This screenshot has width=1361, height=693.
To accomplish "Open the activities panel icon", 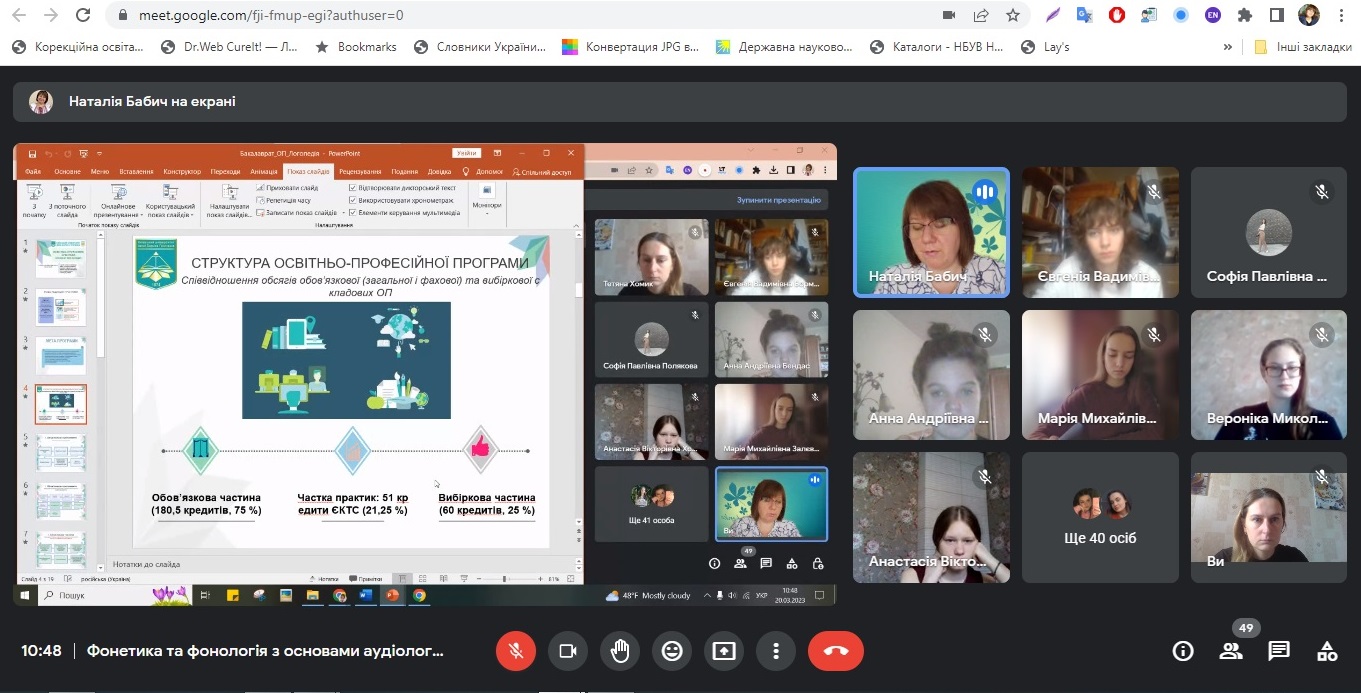I will click(1327, 651).
